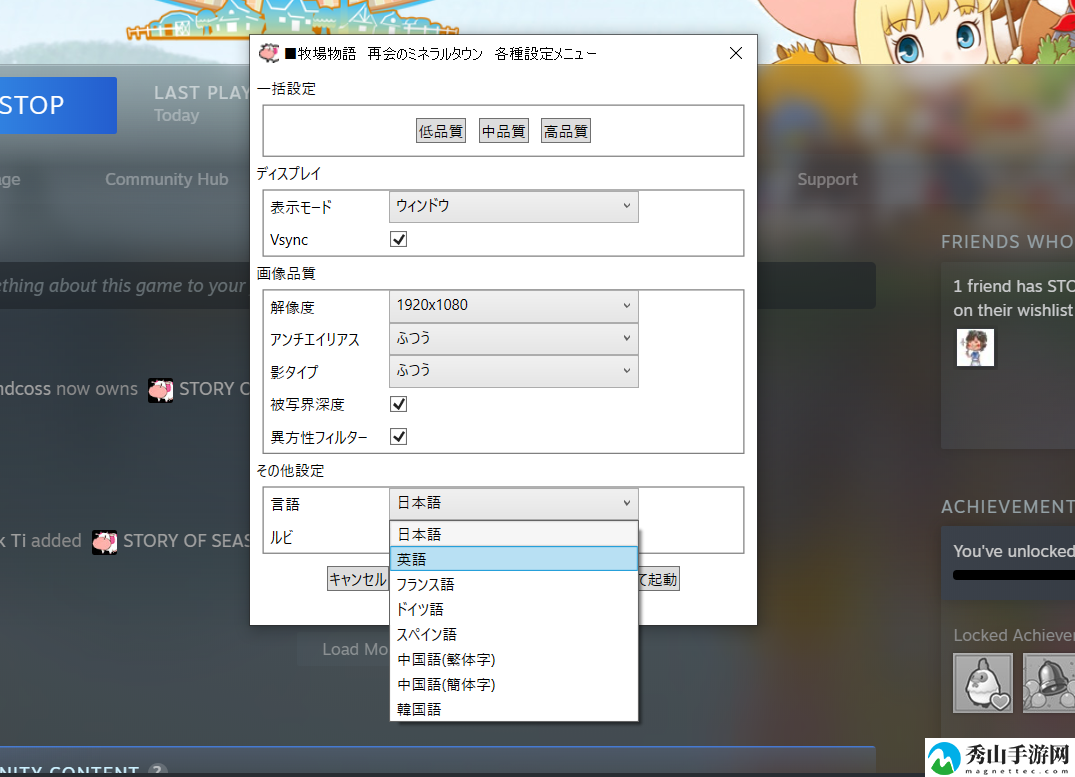The height and width of the screenshot is (777, 1075).
Task: Select 英語 in the language dropdown list
Action: tap(514, 559)
